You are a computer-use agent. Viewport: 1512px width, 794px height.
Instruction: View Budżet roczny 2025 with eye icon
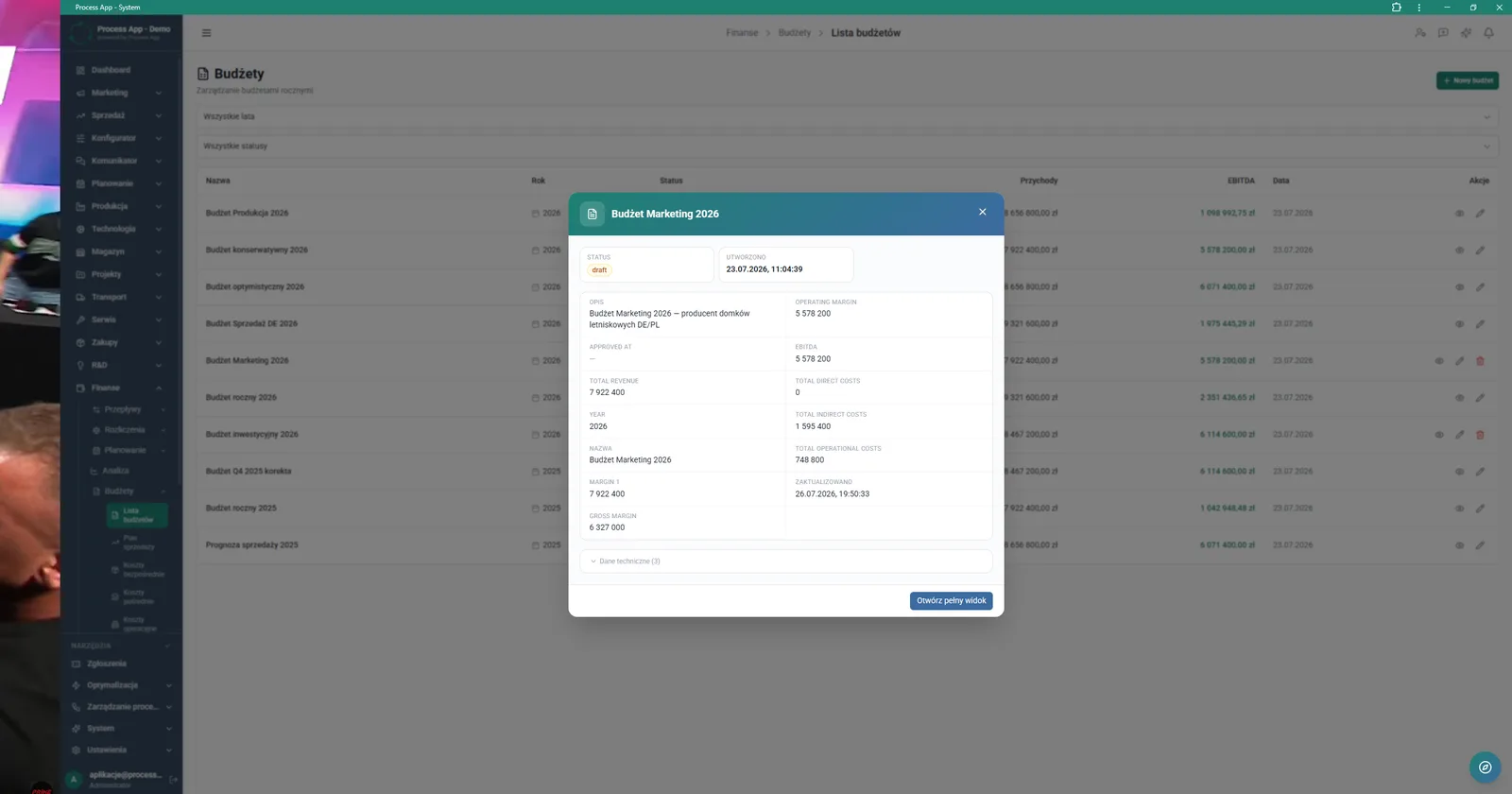1459,509
